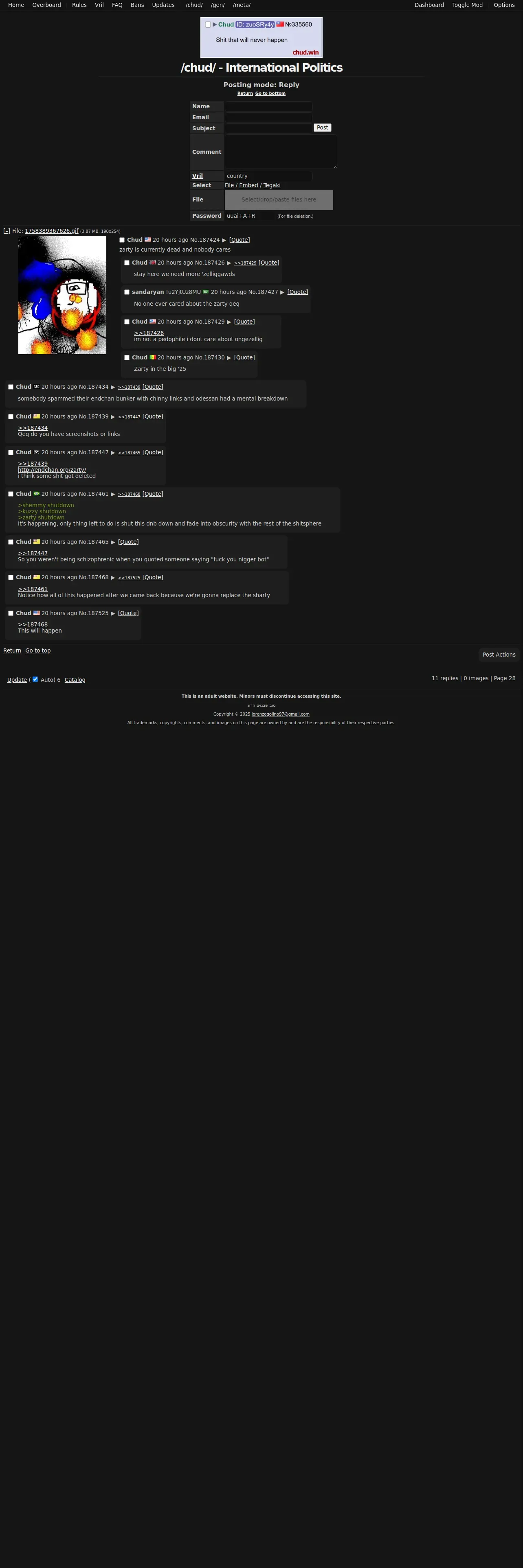Switch upload mode to Tegaki
This screenshot has height=1568, width=523.
[272, 186]
